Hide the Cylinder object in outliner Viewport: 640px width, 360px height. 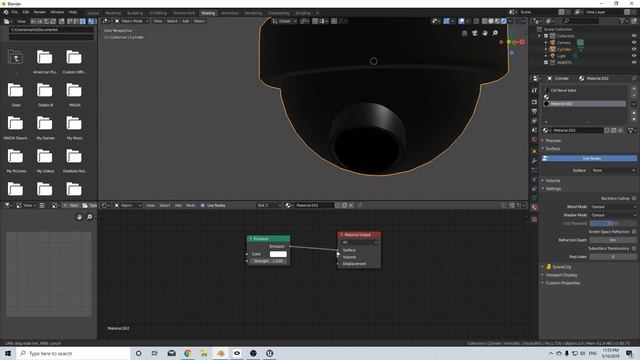(634, 49)
